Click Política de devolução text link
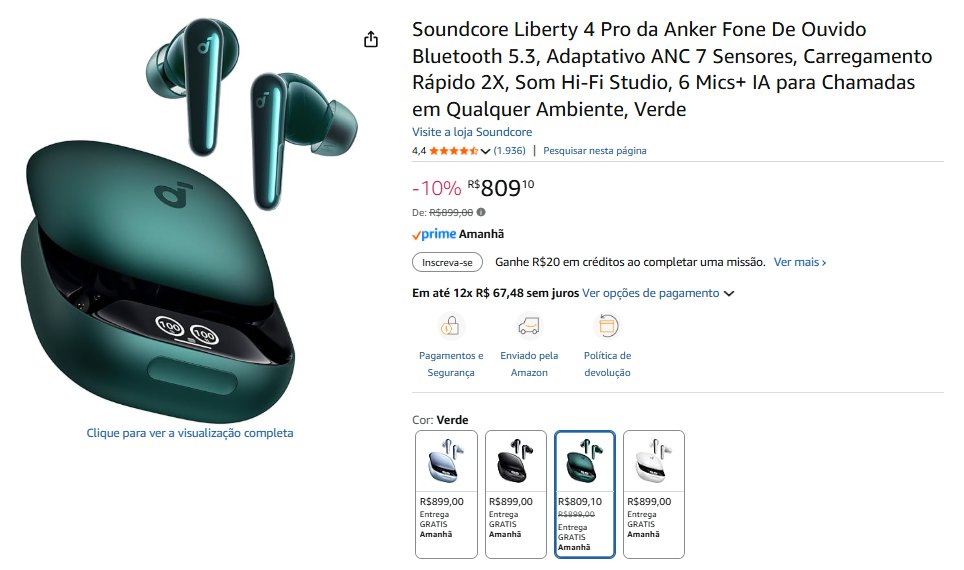The image size is (964, 570). (607, 364)
